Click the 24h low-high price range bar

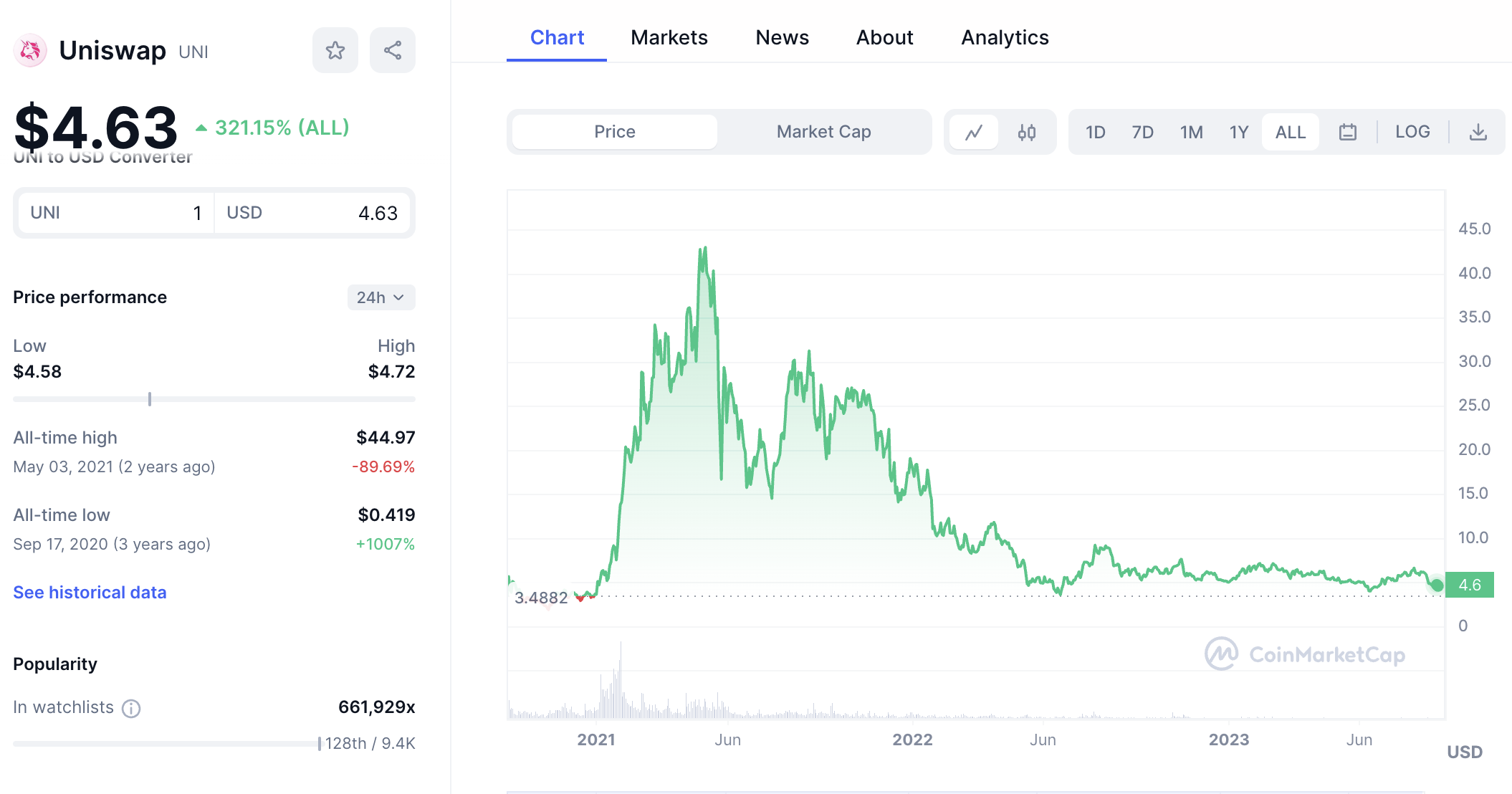pos(214,399)
